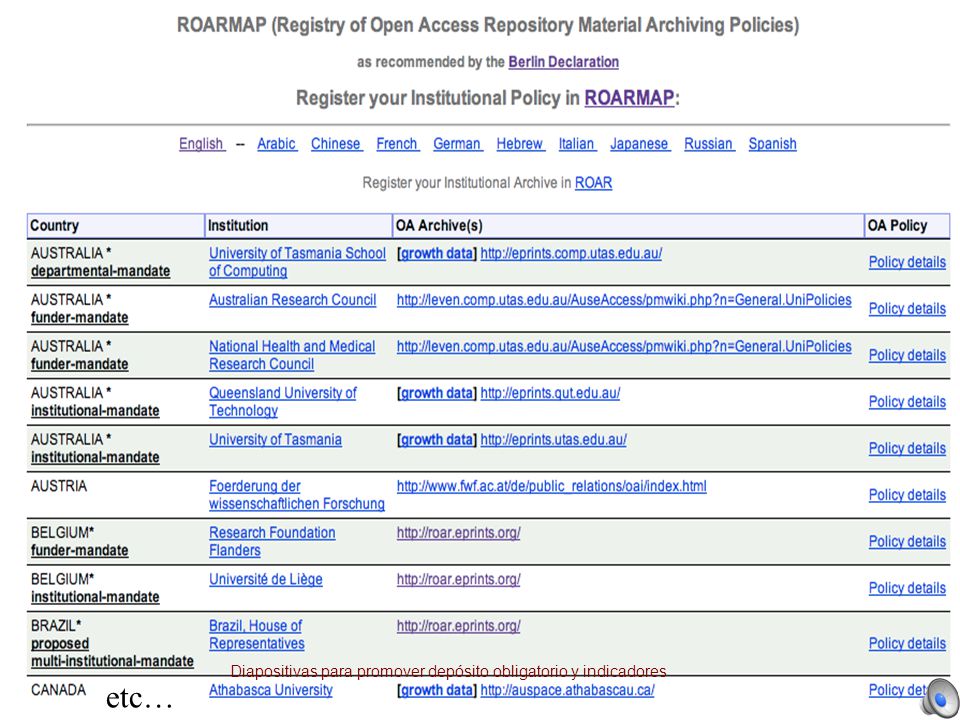Open roar.eprints.org for Université de Liège
This screenshot has height=720, width=960.
coord(459,579)
